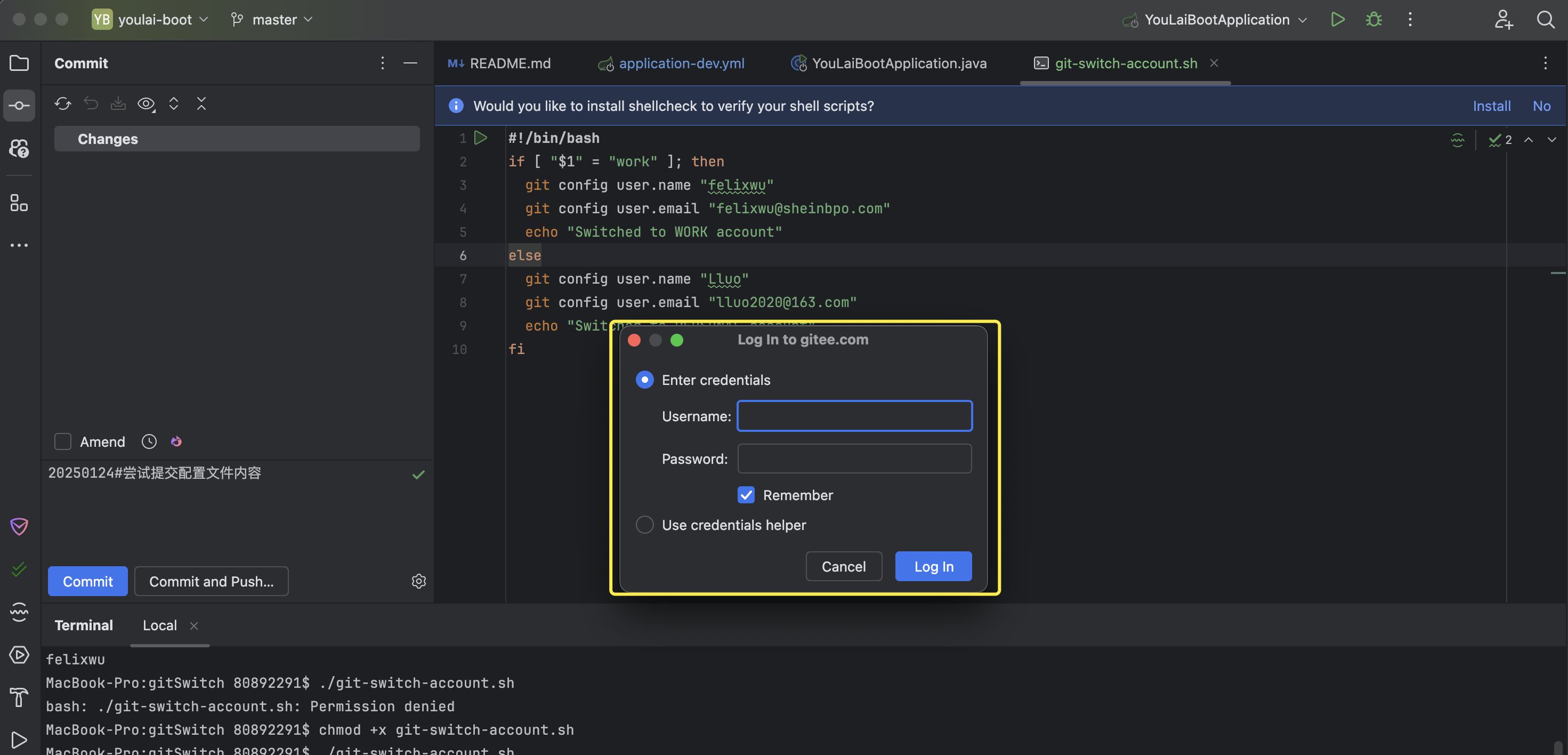The image size is (1568, 755).
Task: Open Commit panel options menu
Action: pos(382,63)
